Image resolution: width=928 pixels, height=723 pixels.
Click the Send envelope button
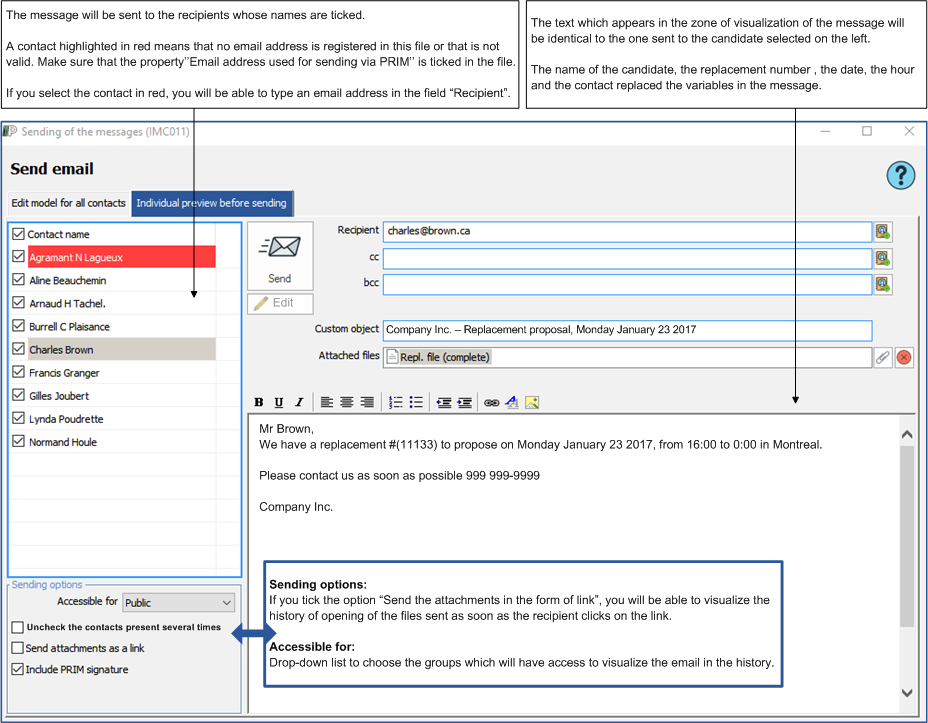280,256
